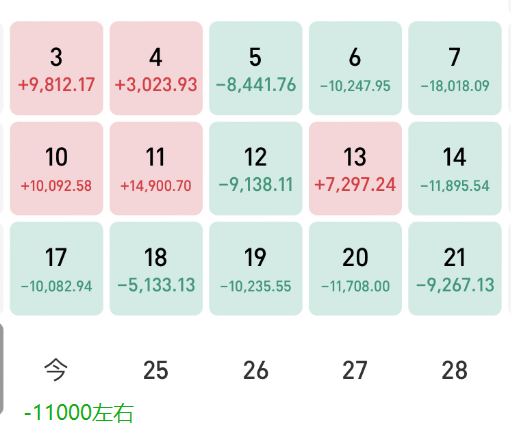
Task: Choose calendar date 26
Action: click(256, 370)
